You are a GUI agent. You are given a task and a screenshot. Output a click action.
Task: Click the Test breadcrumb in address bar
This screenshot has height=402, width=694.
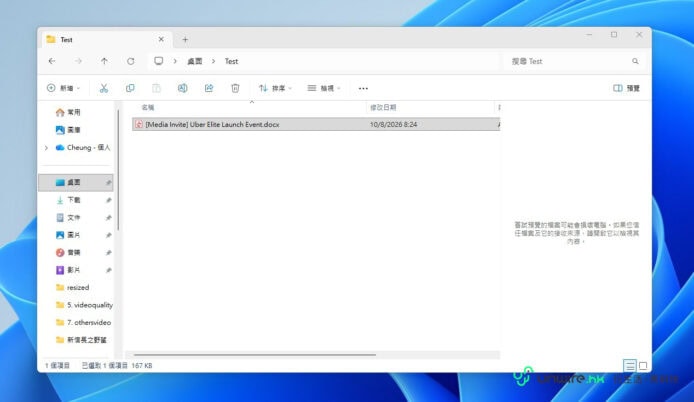(231, 61)
